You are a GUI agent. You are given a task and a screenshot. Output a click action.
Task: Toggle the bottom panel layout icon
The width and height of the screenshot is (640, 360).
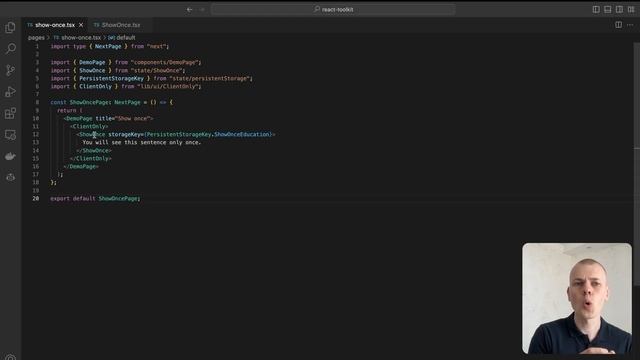607,9
